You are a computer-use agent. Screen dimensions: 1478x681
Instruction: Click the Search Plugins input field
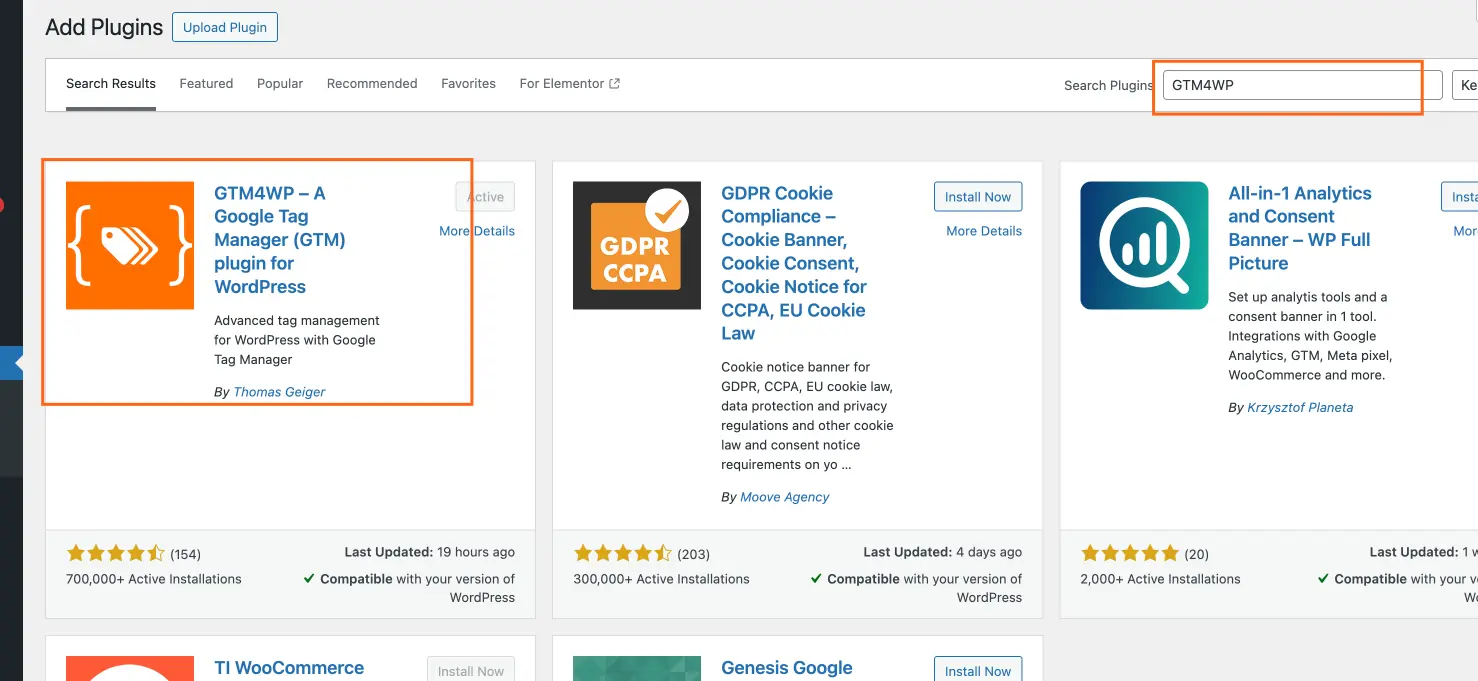pos(1302,85)
